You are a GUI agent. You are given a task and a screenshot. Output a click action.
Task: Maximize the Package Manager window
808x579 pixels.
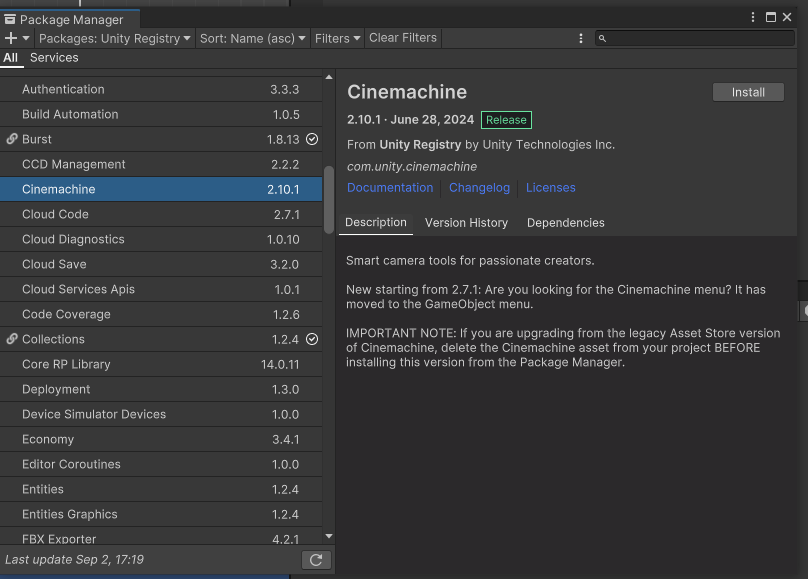[771, 18]
